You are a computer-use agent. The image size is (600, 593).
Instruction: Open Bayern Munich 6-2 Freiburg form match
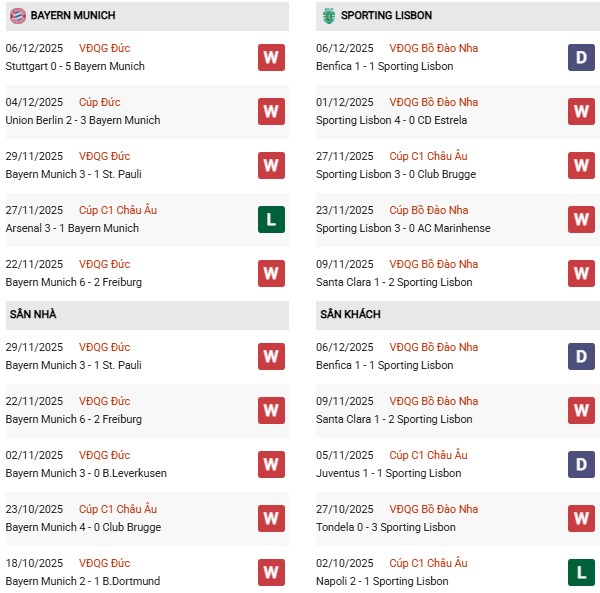coord(74,282)
